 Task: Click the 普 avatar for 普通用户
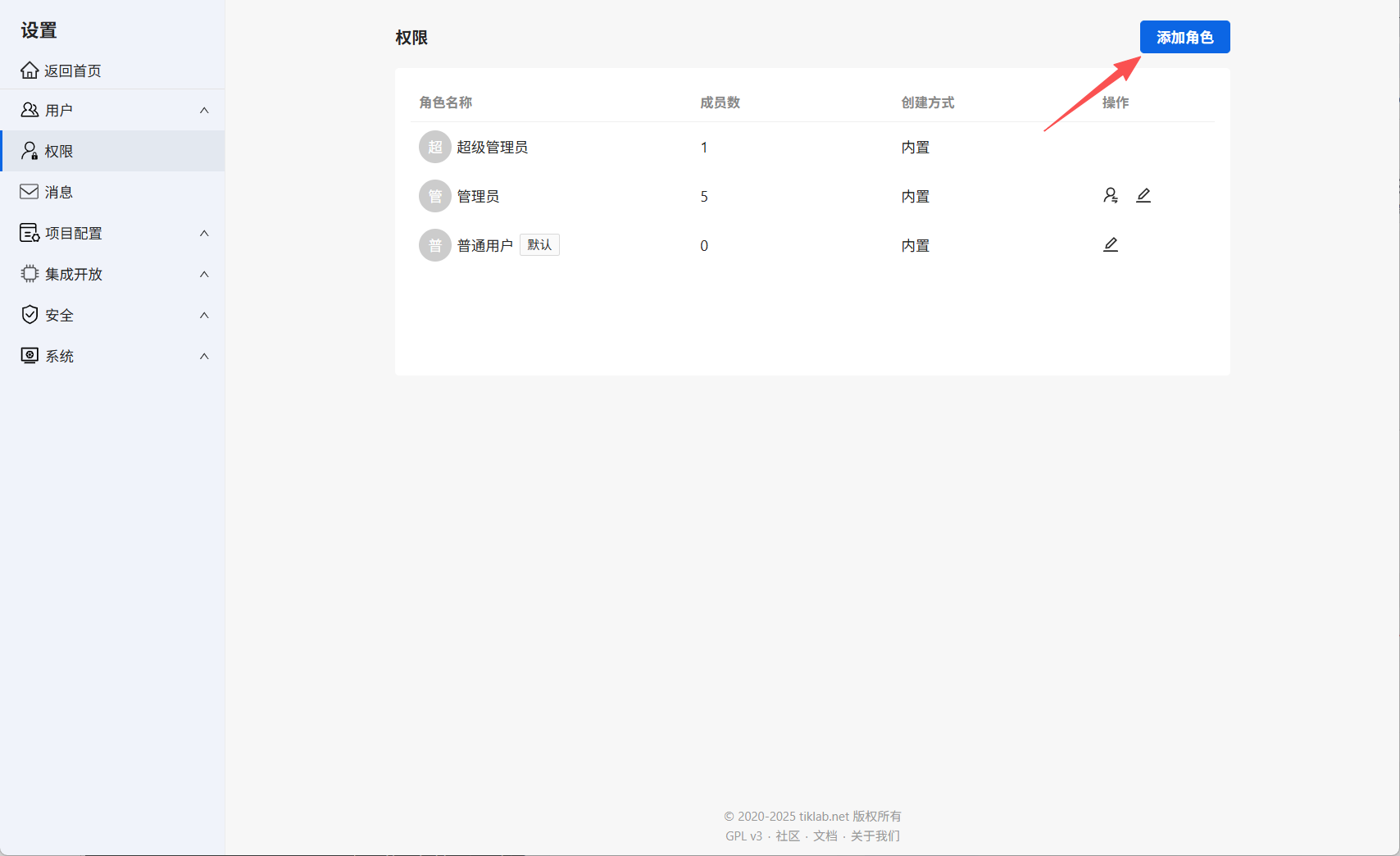[x=435, y=245]
